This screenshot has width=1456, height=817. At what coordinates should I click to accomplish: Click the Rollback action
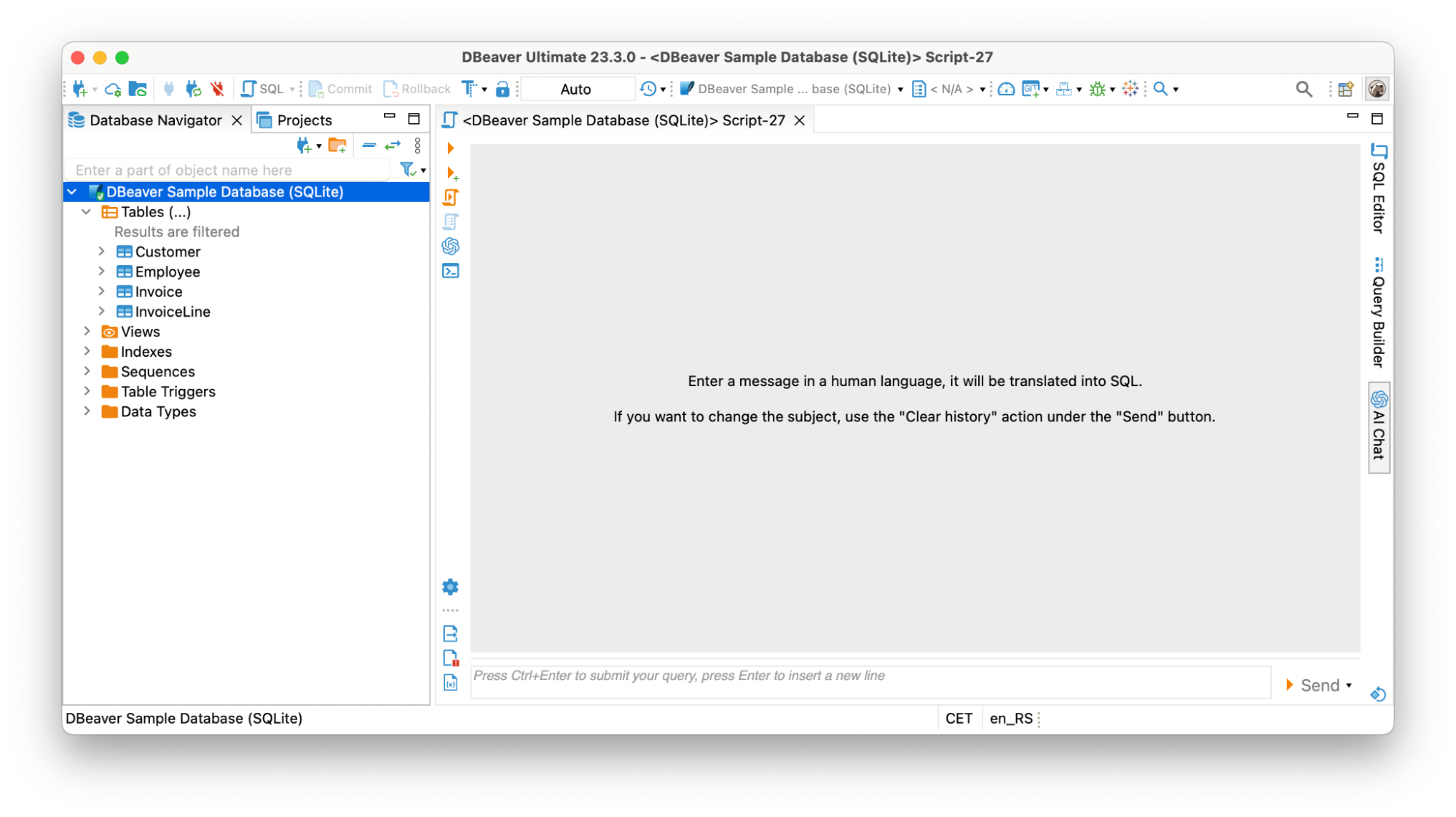[x=416, y=88]
